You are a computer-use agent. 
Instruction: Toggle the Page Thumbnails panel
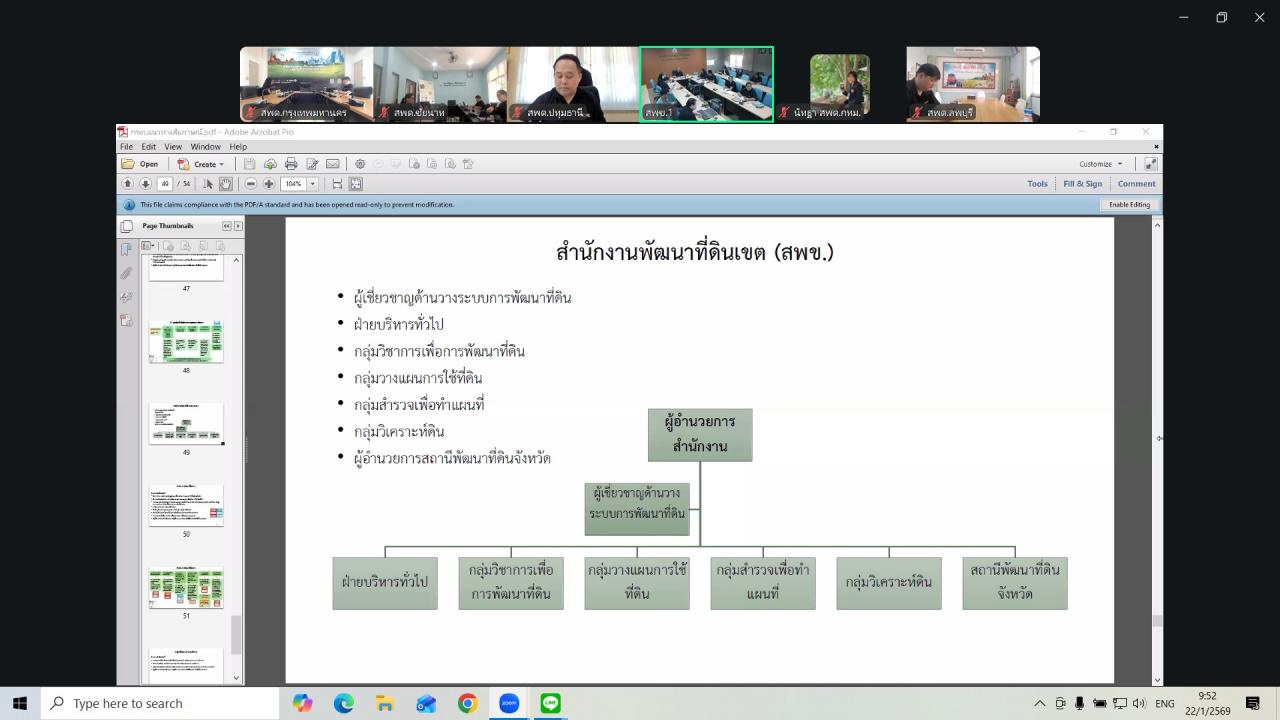click(127, 225)
